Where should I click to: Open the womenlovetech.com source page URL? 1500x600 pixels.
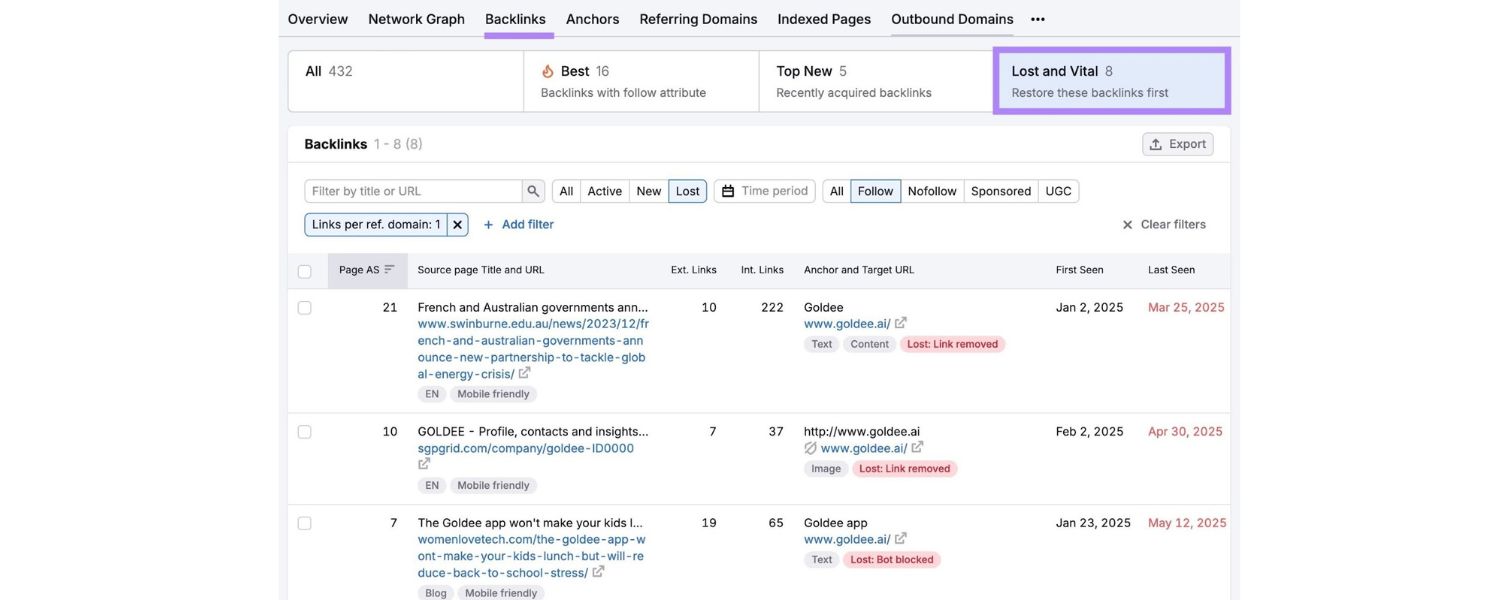527,552
